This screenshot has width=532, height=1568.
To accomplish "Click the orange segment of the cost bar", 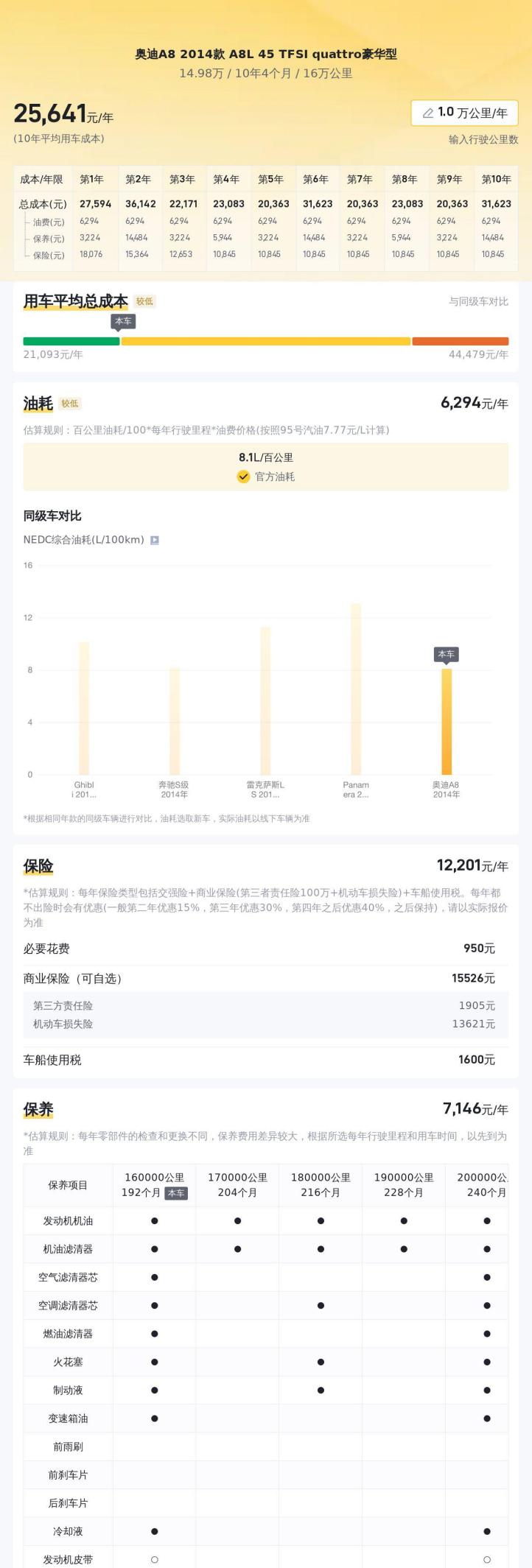I will coord(461,341).
